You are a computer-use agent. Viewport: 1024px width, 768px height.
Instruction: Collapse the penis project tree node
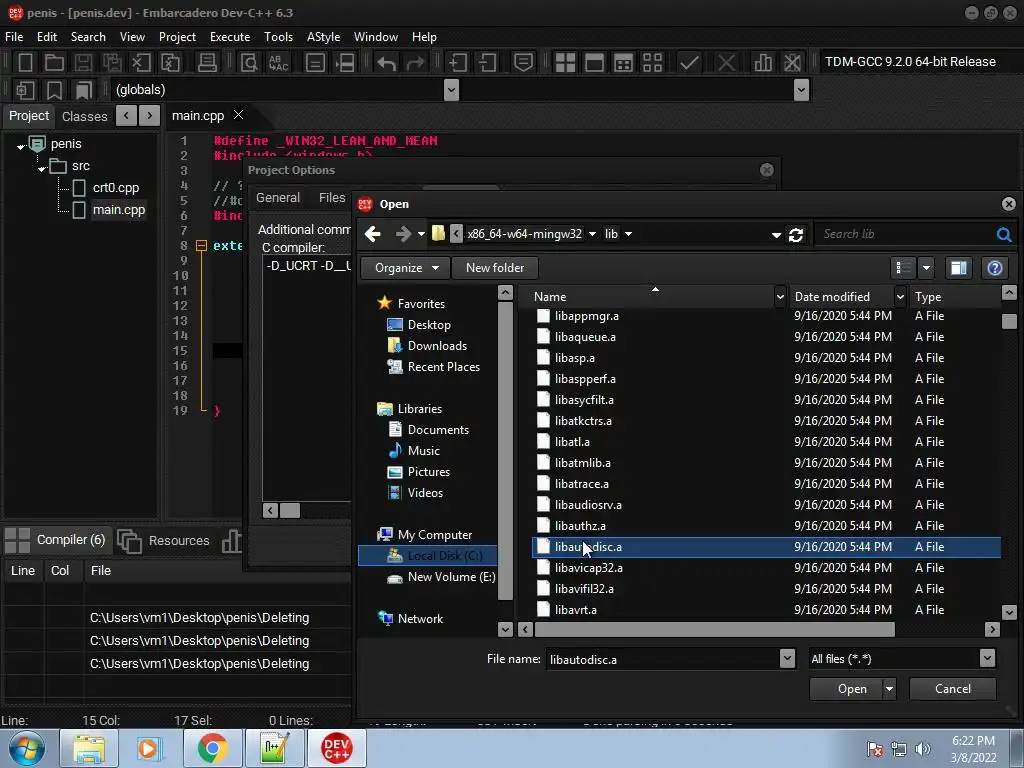(20, 146)
